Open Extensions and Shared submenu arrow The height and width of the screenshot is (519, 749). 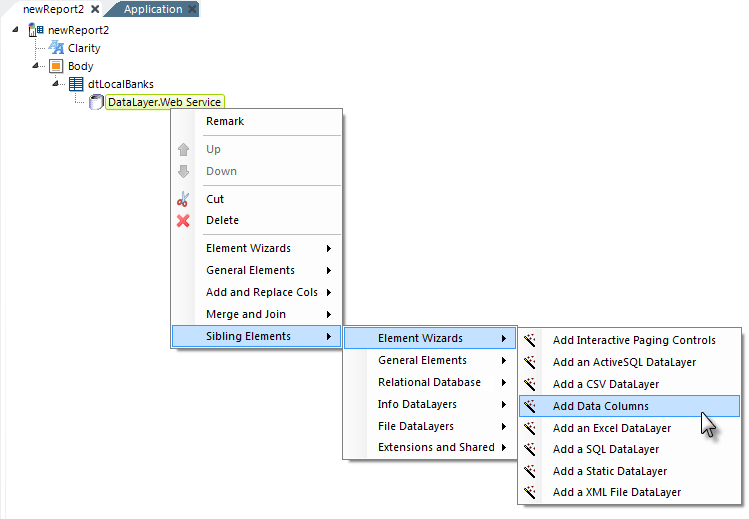pyautogui.click(x=503, y=447)
